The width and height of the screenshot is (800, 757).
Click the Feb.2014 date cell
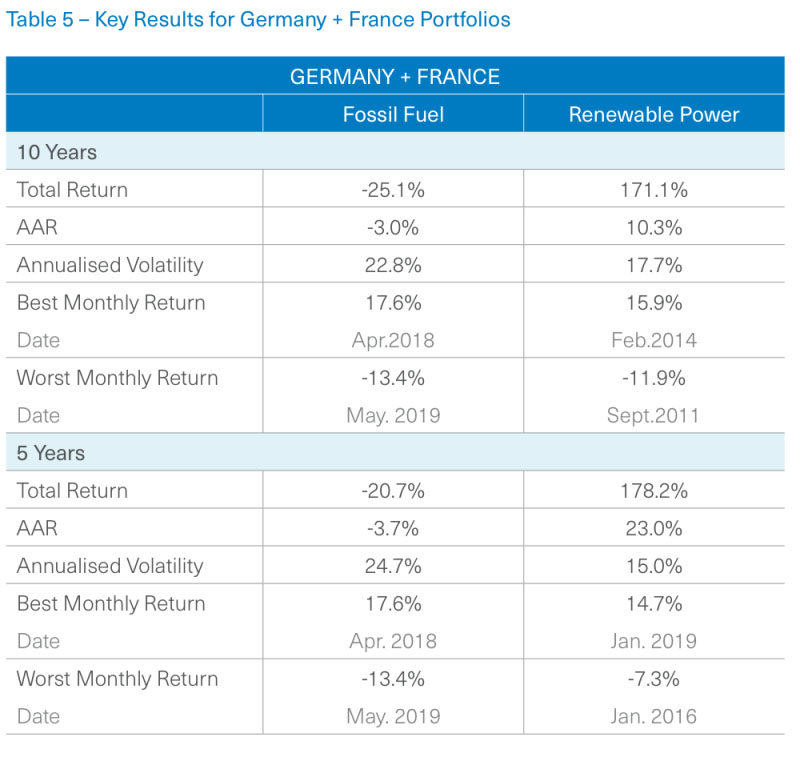point(654,340)
